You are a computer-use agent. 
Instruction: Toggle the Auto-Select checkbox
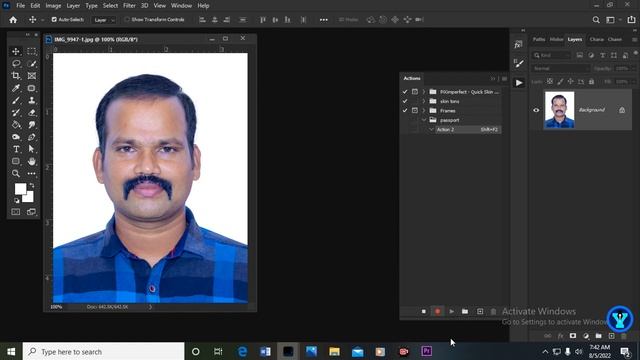tap(54, 20)
